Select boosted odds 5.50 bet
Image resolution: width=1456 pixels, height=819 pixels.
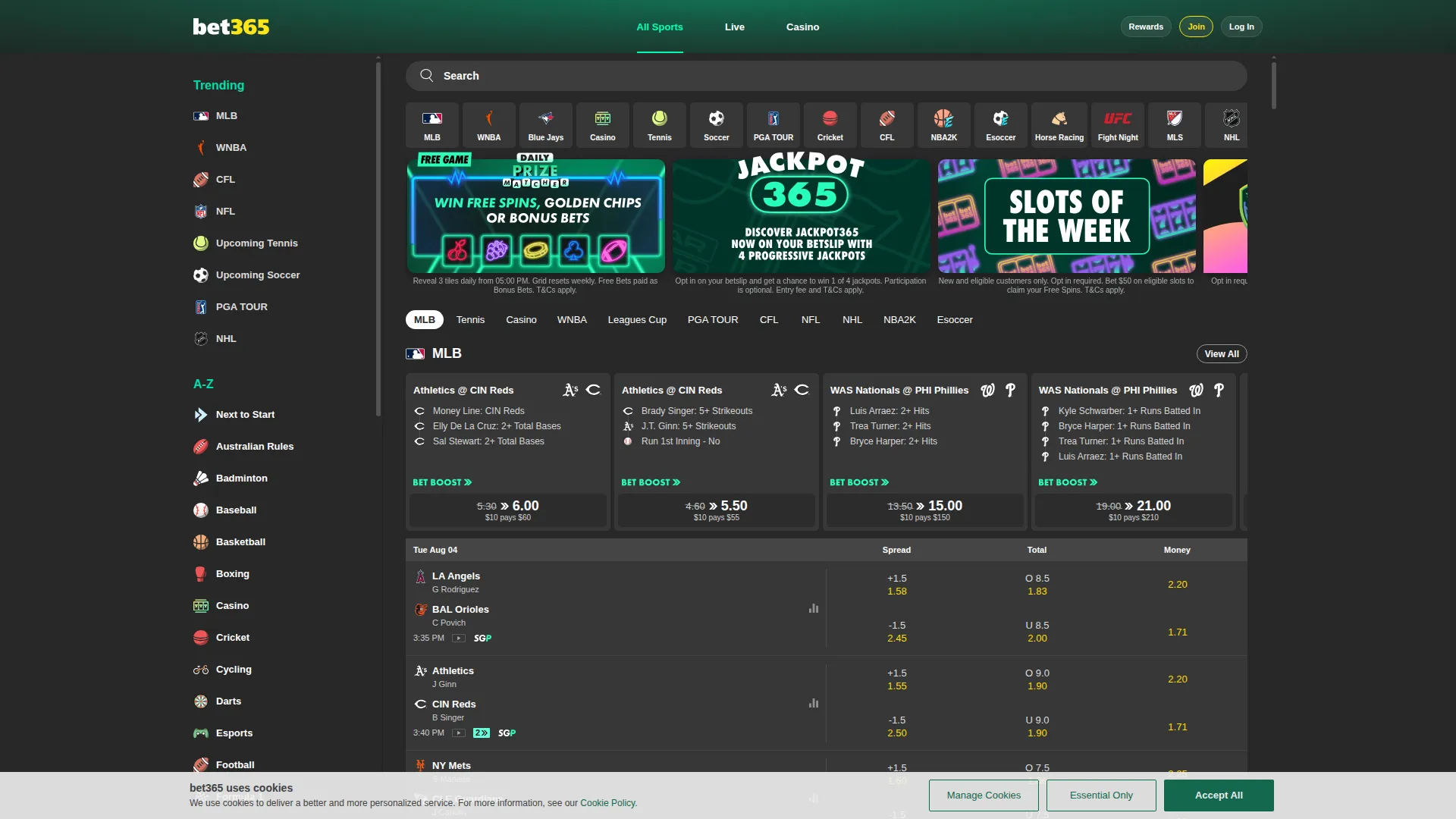(x=717, y=510)
